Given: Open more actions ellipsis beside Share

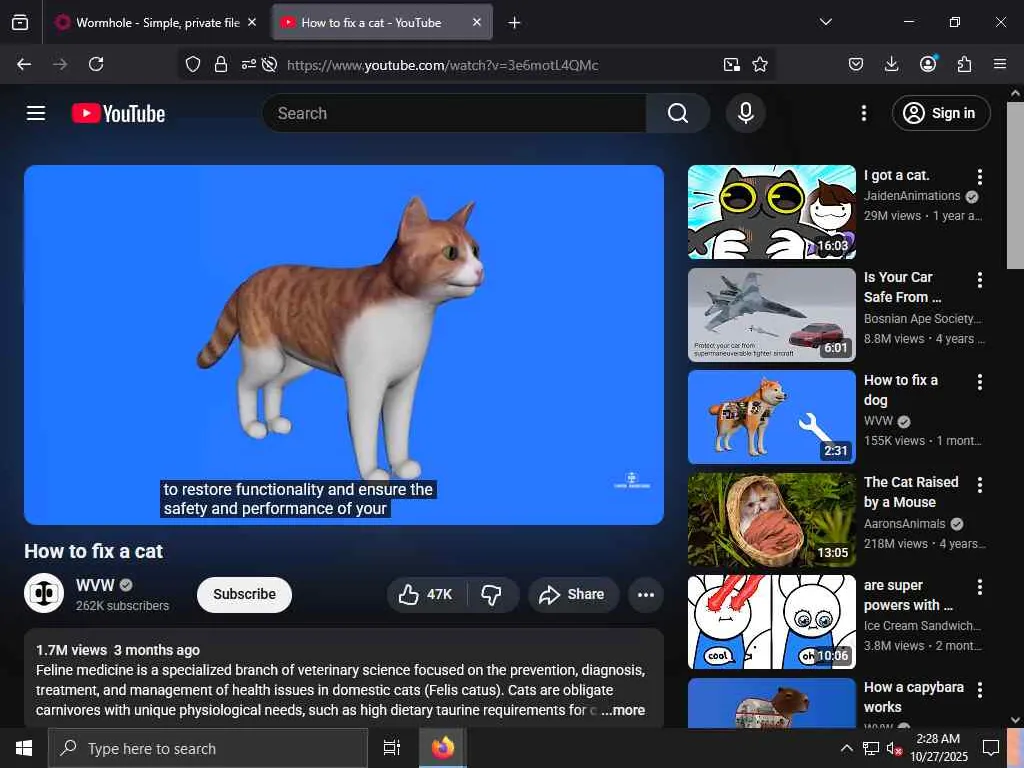Looking at the screenshot, I should click(x=645, y=594).
